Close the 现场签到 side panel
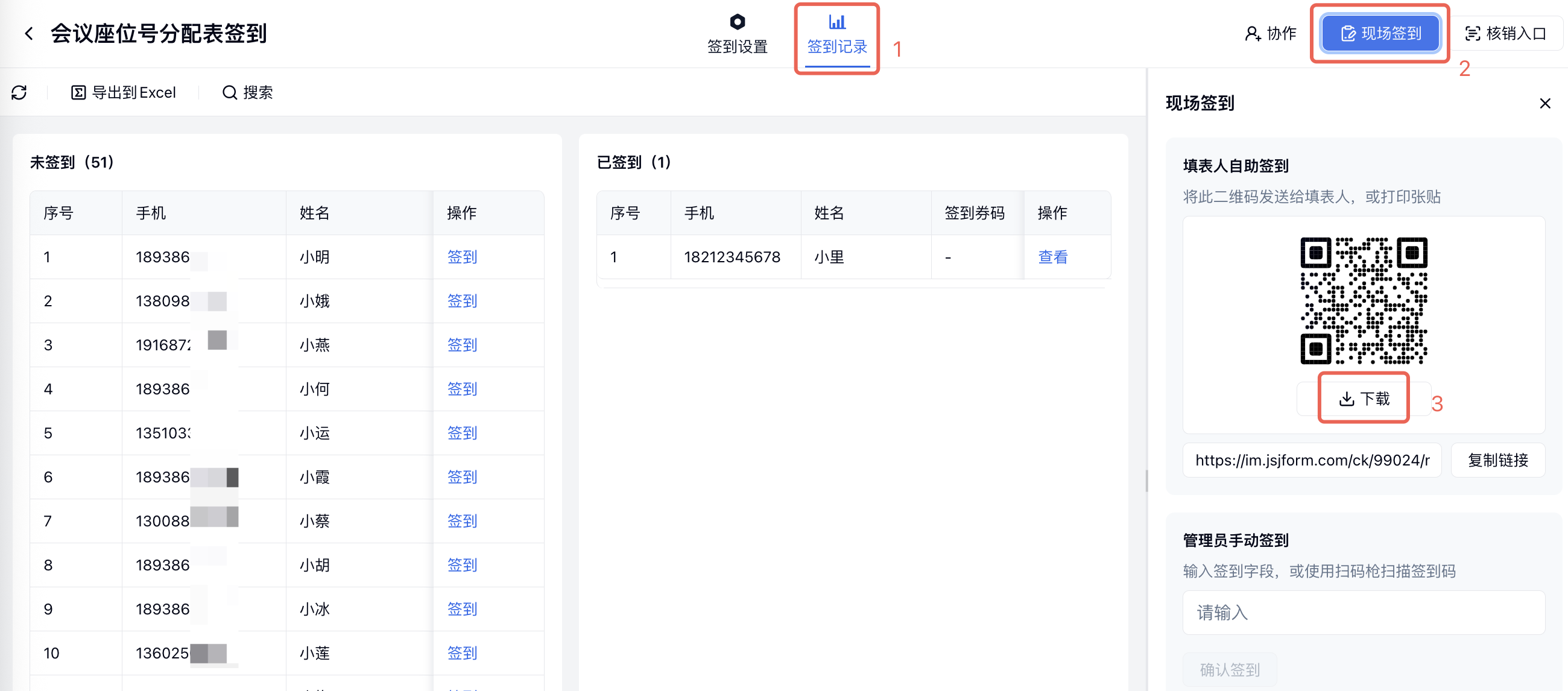This screenshot has height=691, width=1568. tap(1544, 104)
